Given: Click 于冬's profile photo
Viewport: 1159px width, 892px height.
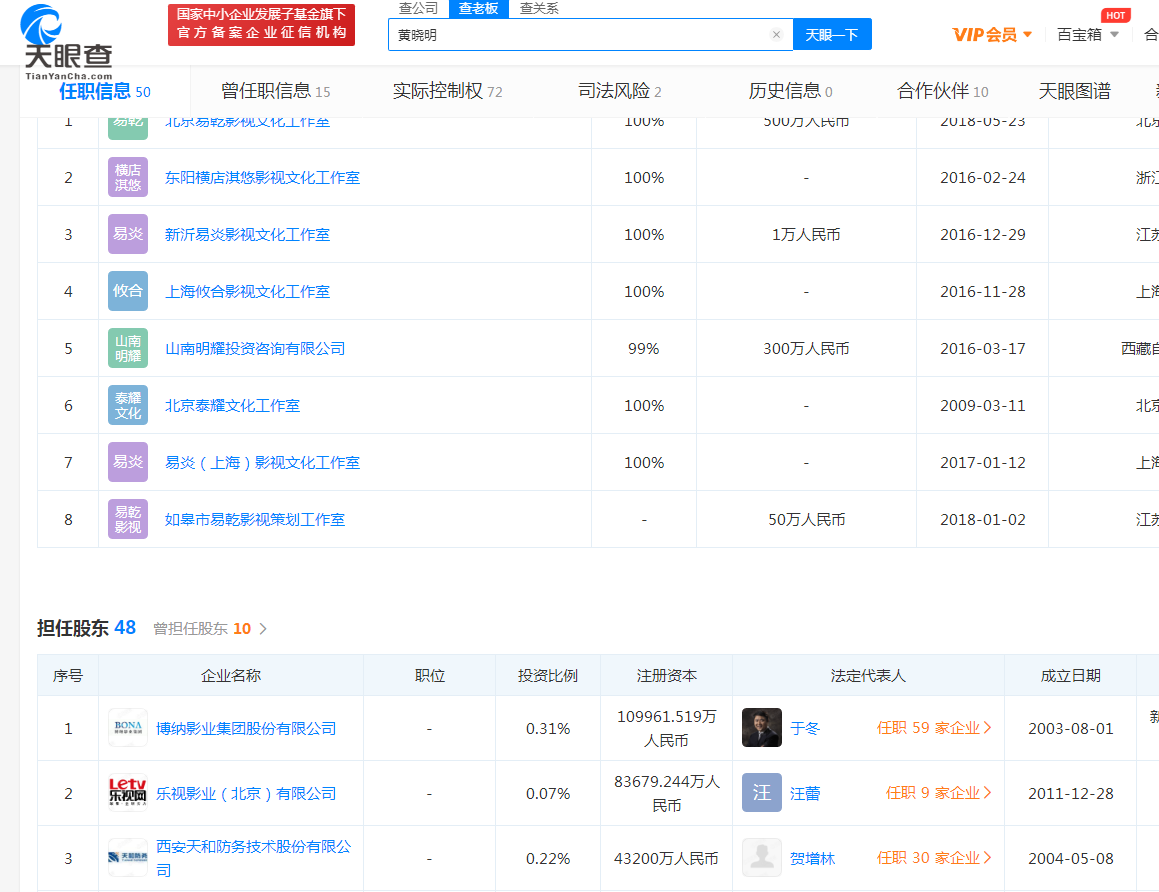Looking at the screenshot, I should click(x=761, y=727).
